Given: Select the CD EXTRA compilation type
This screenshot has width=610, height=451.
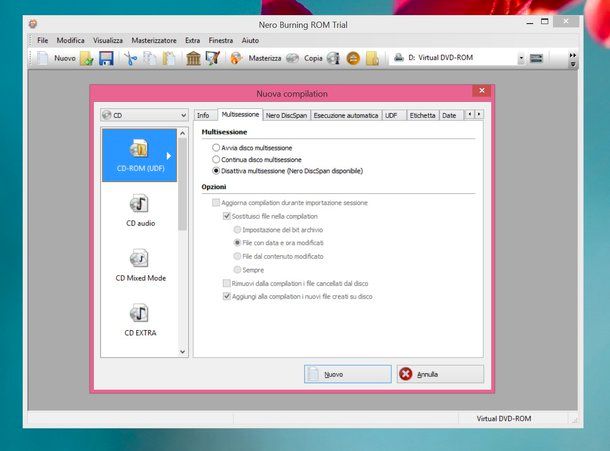Looking at the screenshot, I should [x=140, y=320].
